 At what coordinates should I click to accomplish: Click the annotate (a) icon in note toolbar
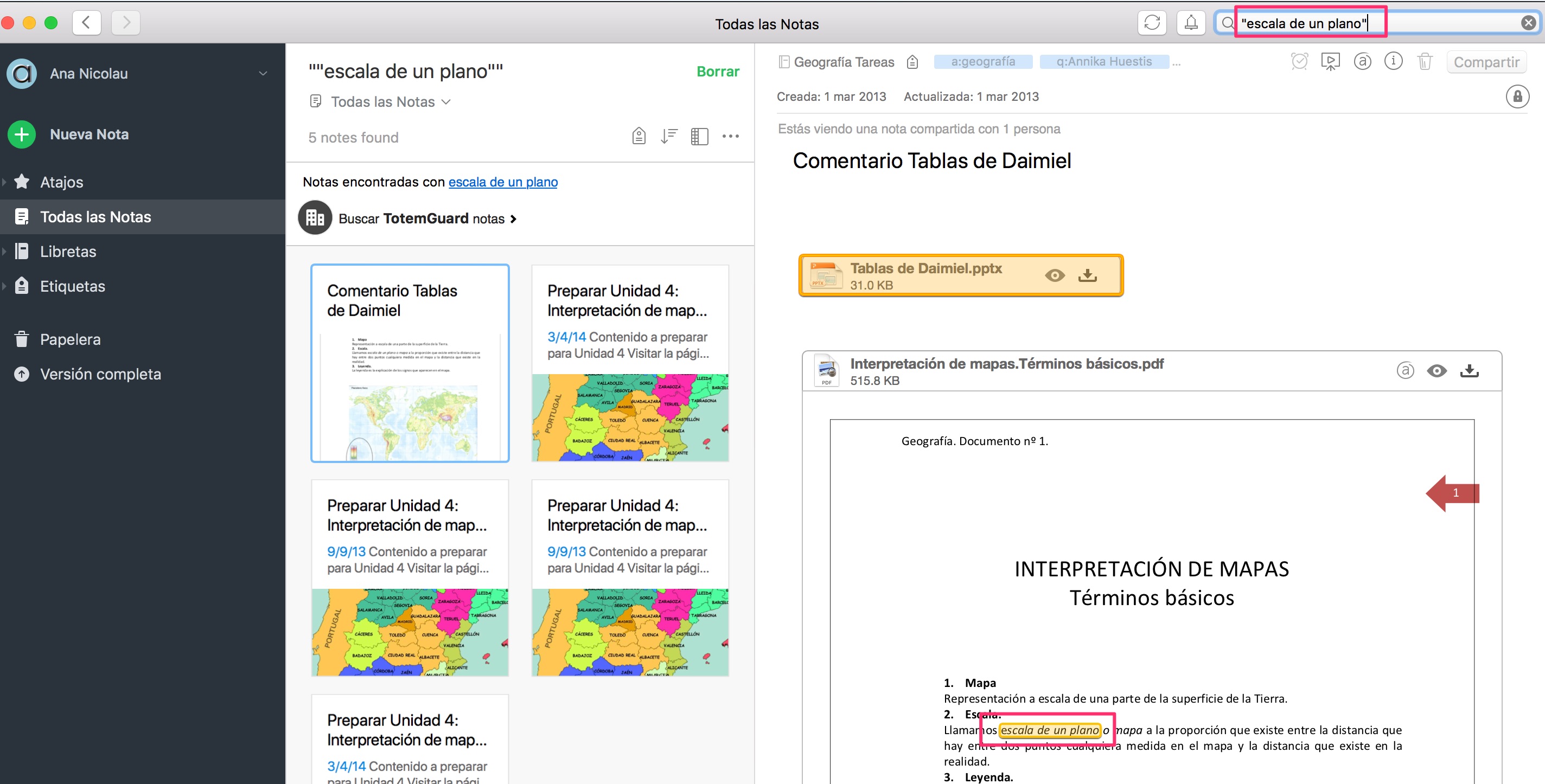(1362, 61)
